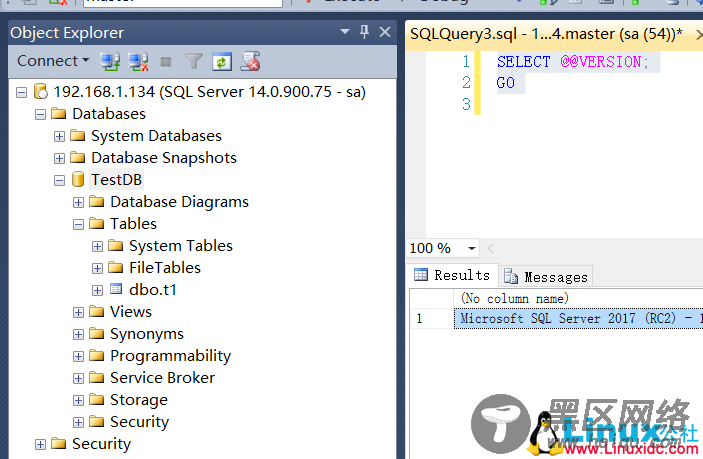
Task: Expand the System Tables folder
Action: (x=97, y=246)
